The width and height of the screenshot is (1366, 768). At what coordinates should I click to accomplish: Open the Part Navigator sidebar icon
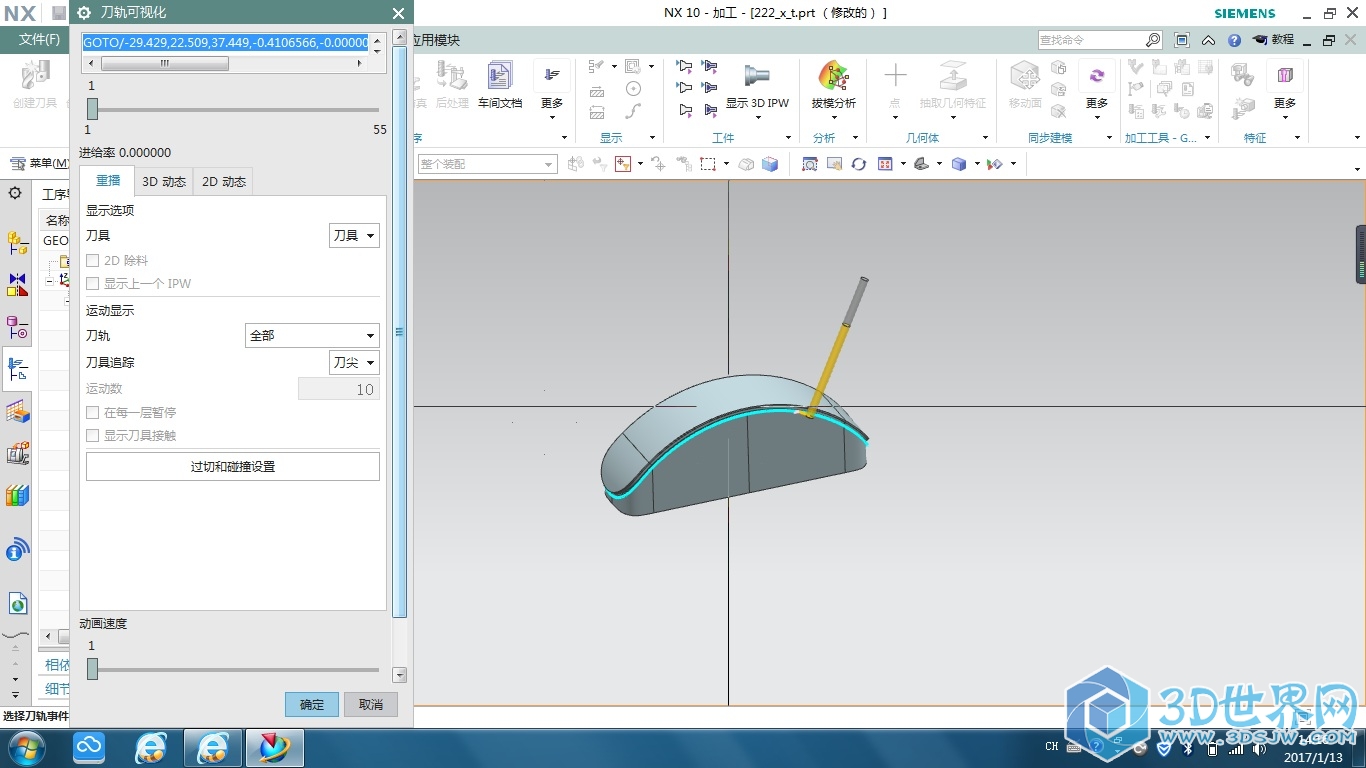point(17,328)
